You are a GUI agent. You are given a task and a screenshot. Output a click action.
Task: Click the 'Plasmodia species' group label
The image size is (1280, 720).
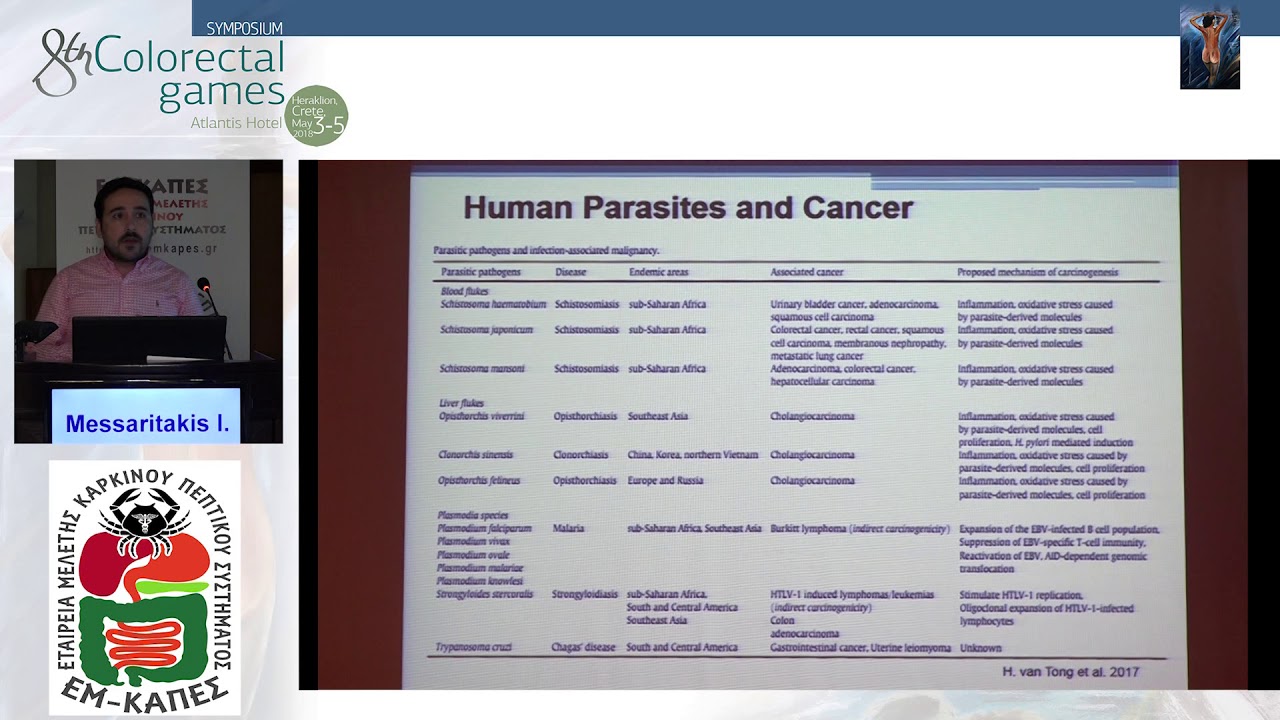[473, 516]
